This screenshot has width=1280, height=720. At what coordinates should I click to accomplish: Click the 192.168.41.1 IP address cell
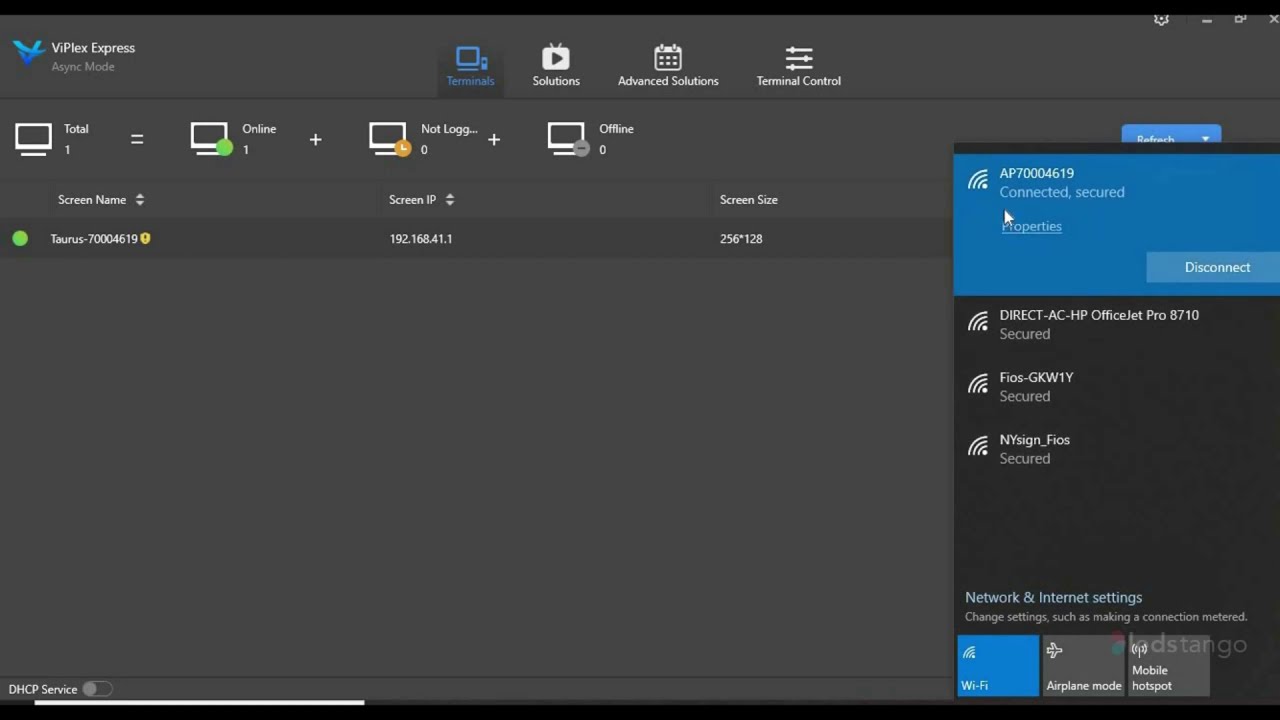pos(421,239)
